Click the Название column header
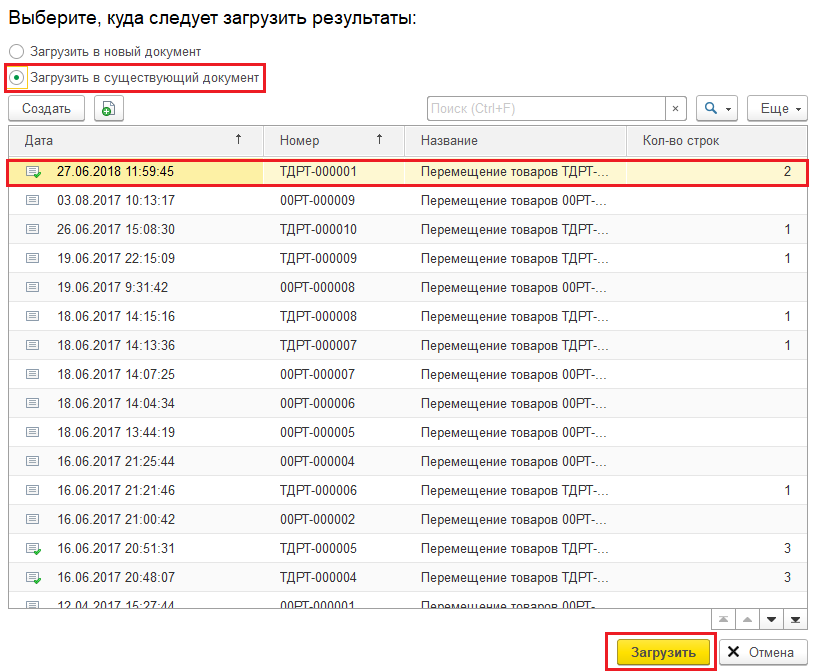The height and width of the screenshot is (672, 815). pyautogui.click(x=515, y=140)
